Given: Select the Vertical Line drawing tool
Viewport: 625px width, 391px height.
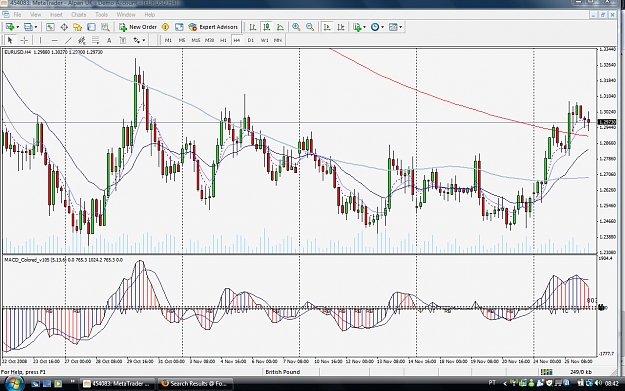Looking at the screenshot, I should pos(40,40).
